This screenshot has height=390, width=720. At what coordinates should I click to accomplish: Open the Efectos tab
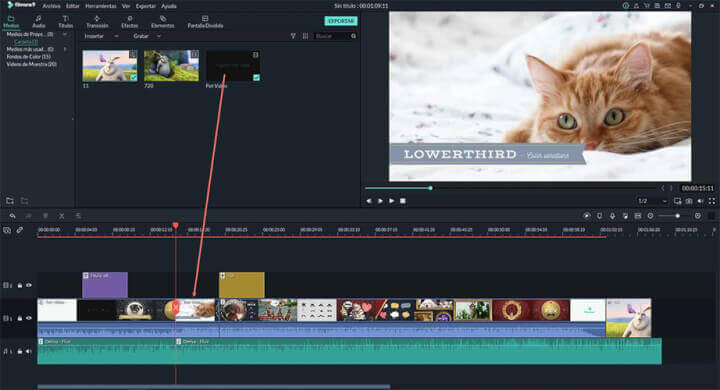pyautogui.click(x=129, y=22)
